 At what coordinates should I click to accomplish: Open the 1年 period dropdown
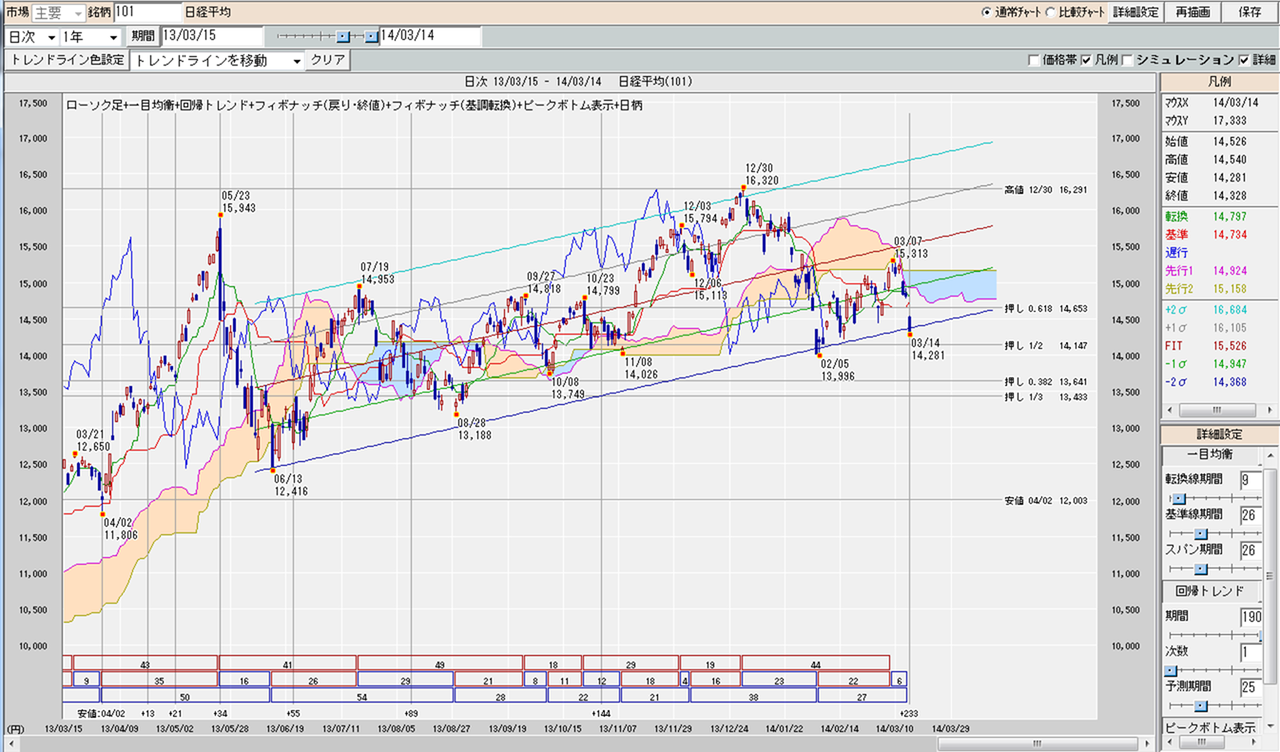(x=90, y=36)
